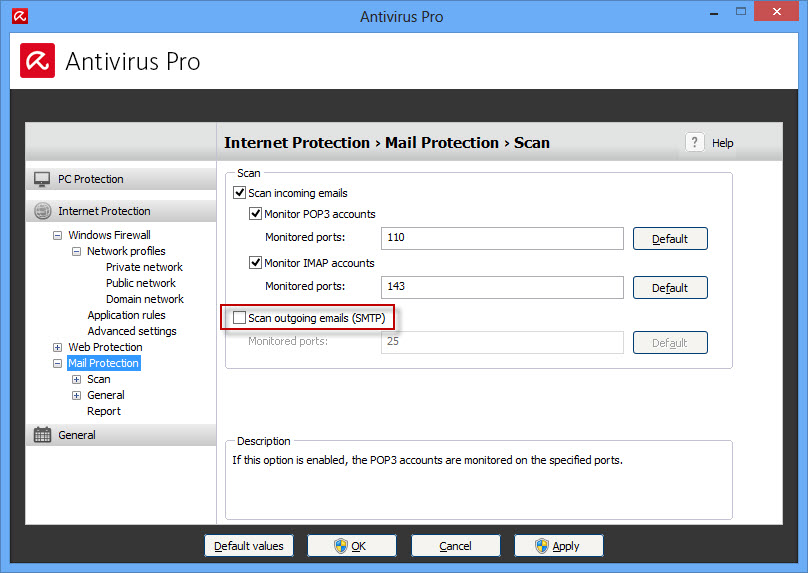Collapse the Mail Protection tree node
This screenshot has height=573, width=808.
(57, 363)
